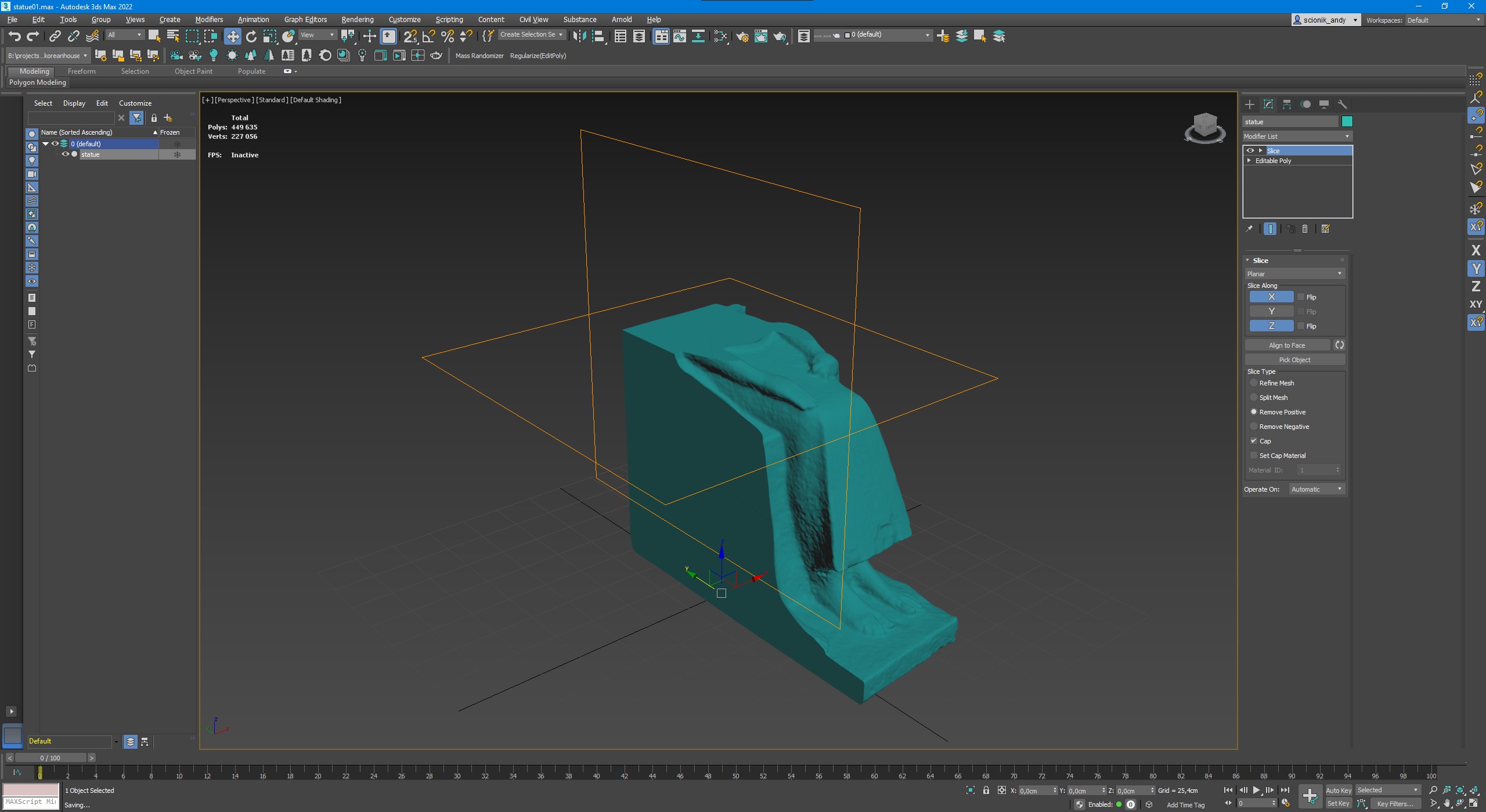Enable Y slice axis button

click(x=1271, y=311)
